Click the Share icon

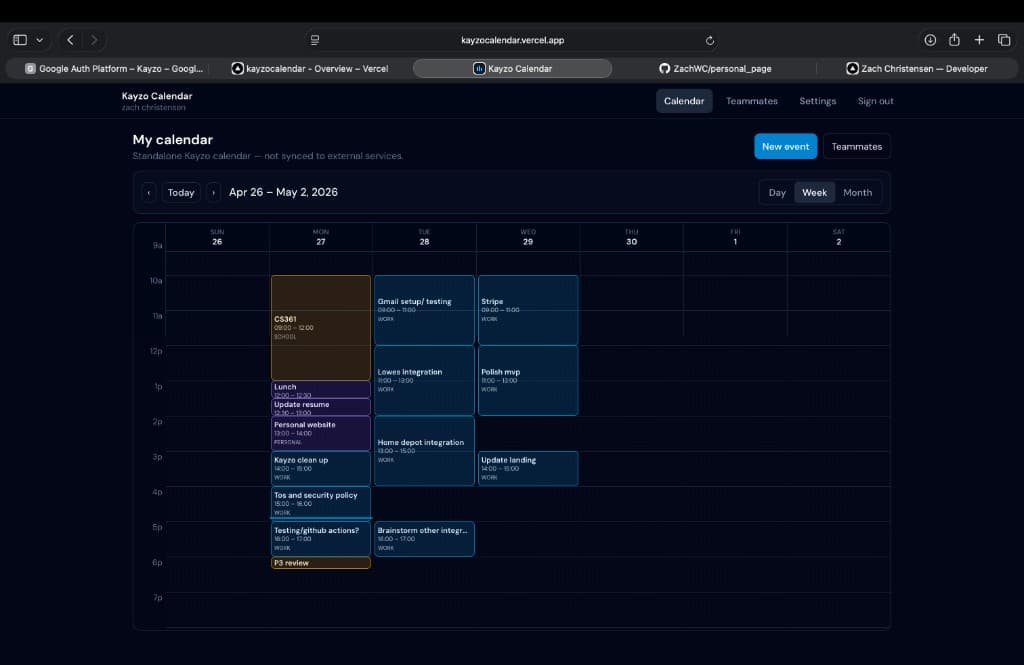coord(953,39)
